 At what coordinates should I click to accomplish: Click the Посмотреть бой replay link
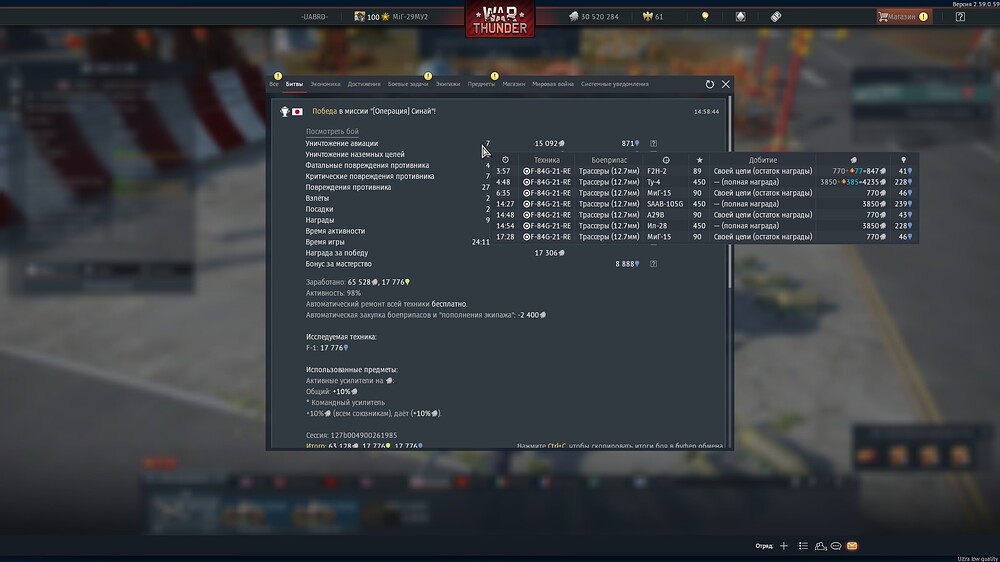coord(332,131)
